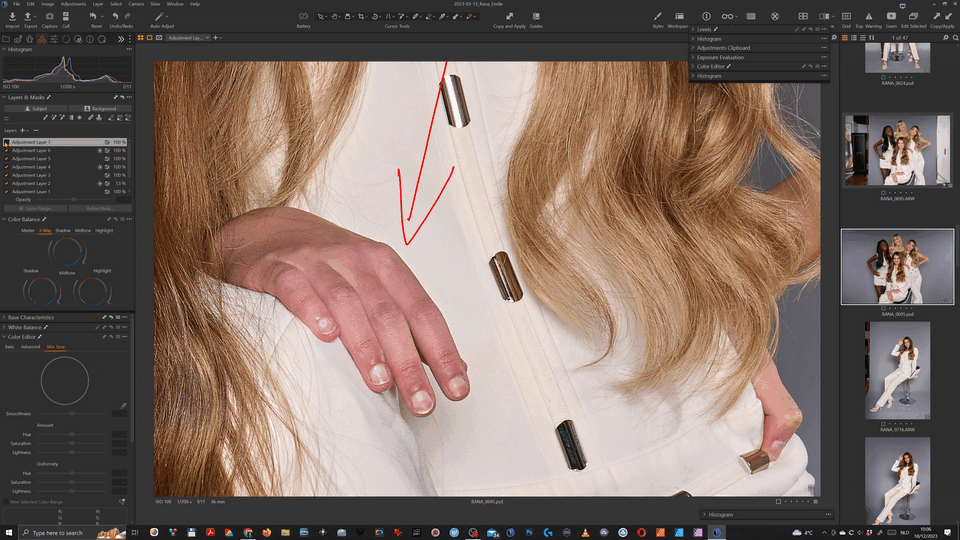Click the Copy and Apply icon

pyautogui.click(x=509, y=17)
